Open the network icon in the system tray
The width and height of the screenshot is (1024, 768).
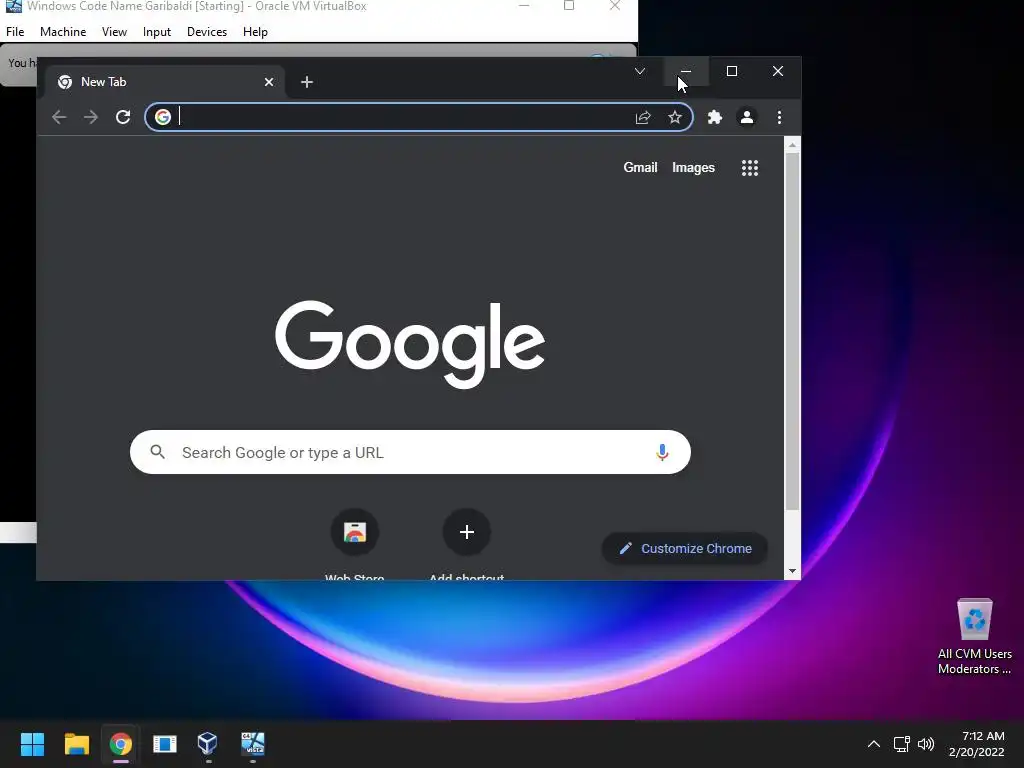tap(902, 744)
